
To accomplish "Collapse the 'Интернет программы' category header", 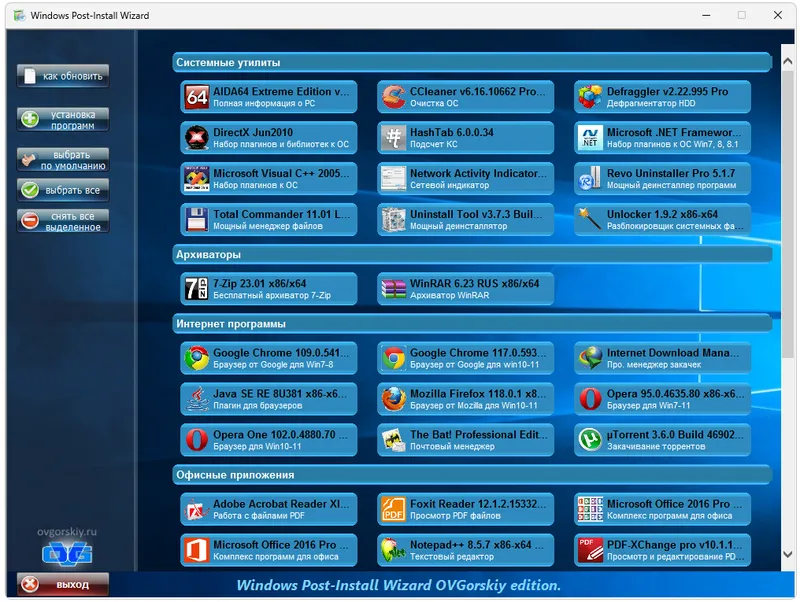I will coord(472,323).
